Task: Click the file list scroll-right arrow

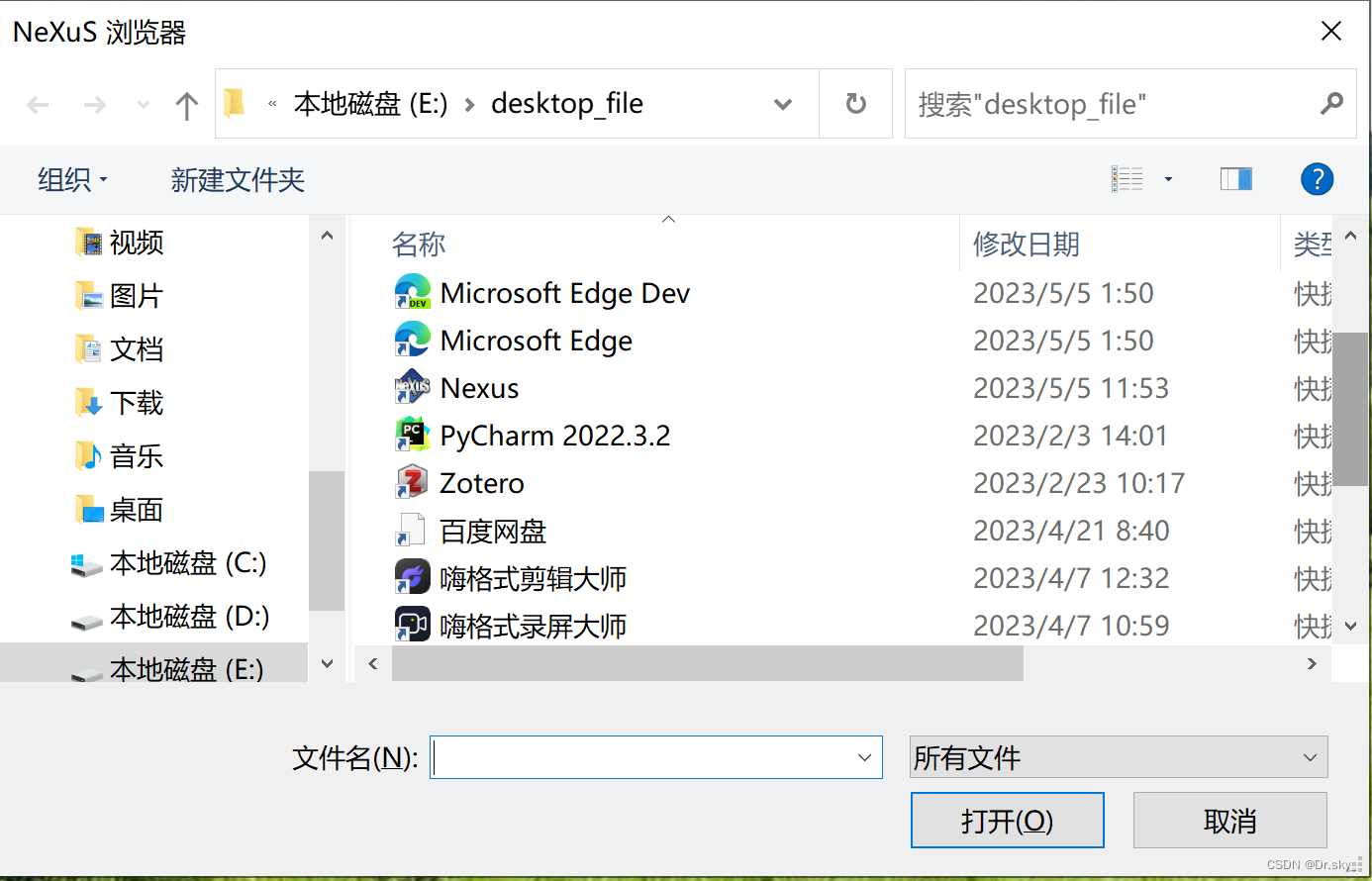Action: [x=1312, y=663]
